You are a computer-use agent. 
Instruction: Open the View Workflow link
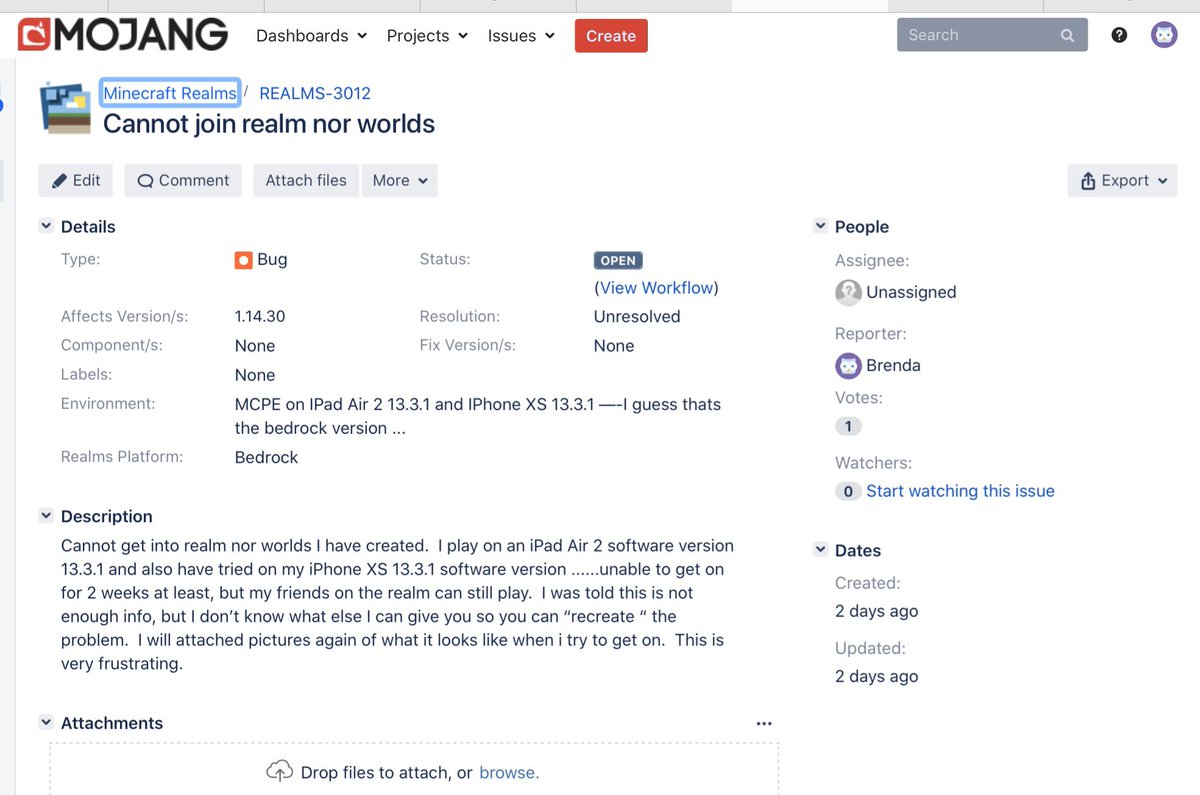pos(657,288)
